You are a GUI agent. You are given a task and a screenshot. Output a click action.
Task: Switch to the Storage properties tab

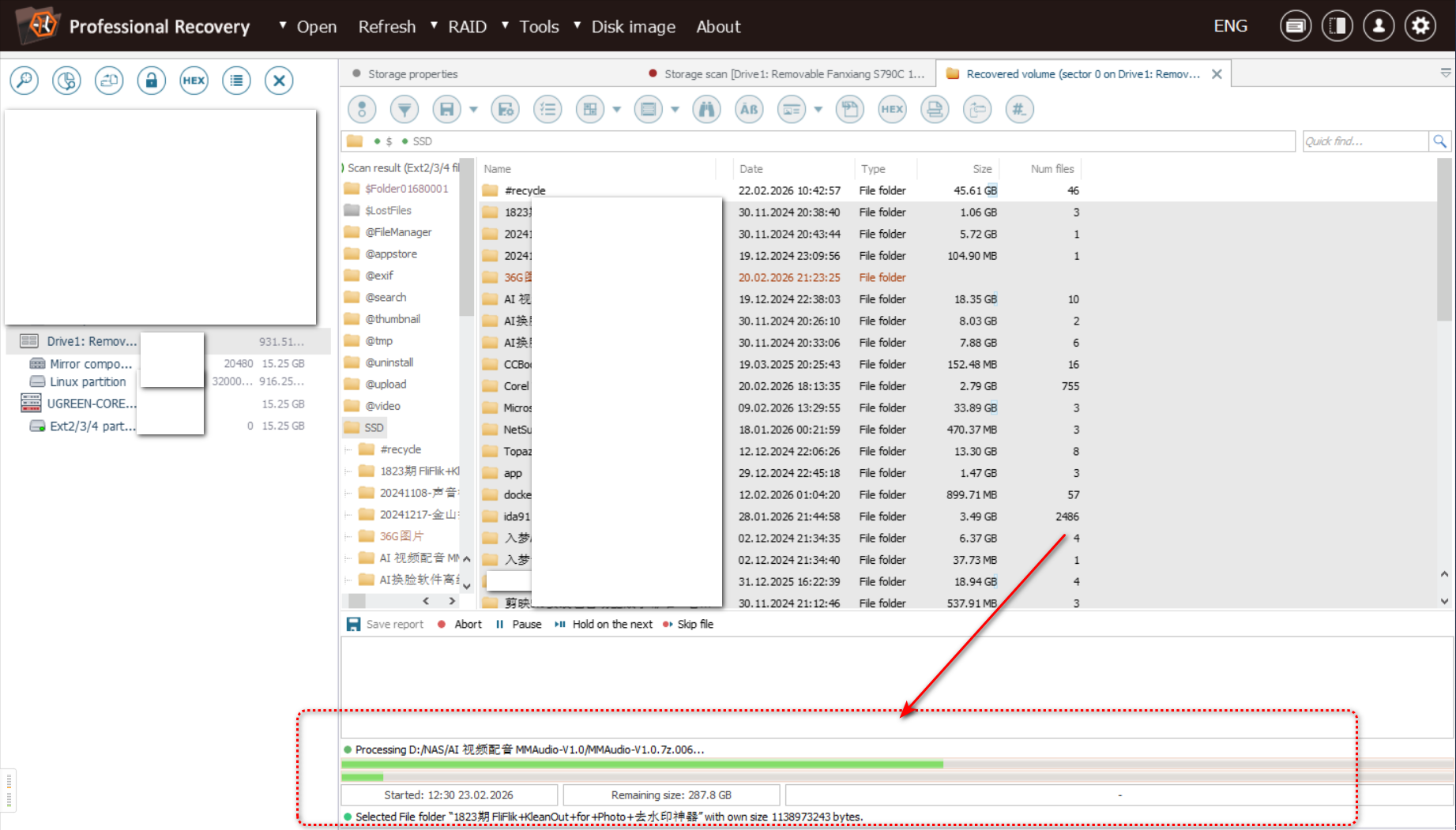tap(412, 74)
